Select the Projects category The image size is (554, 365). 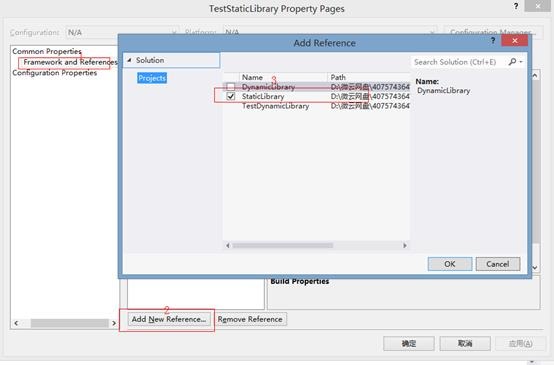152,78
